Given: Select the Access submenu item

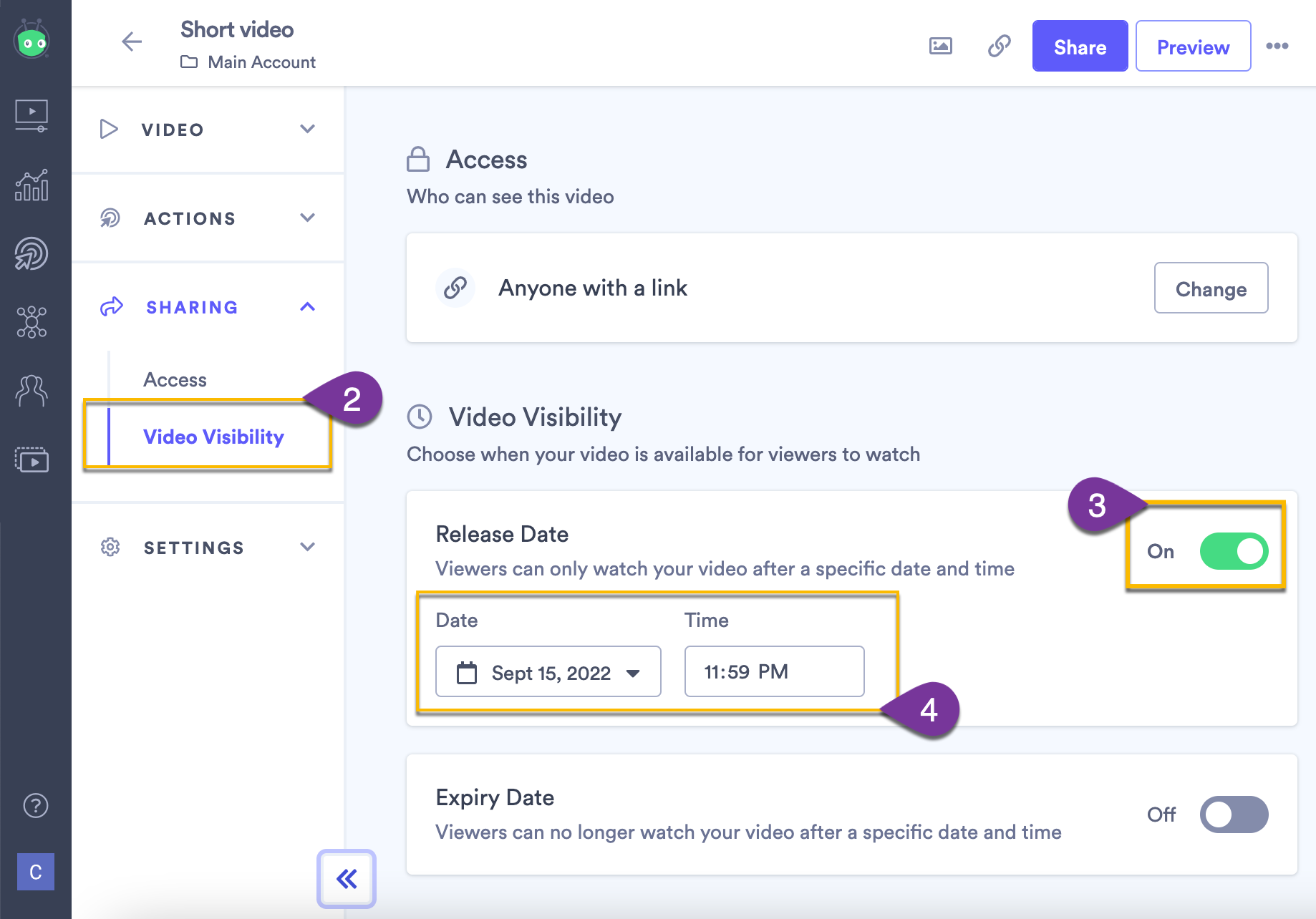Looking at the screenshot, I should coord(175,380).
